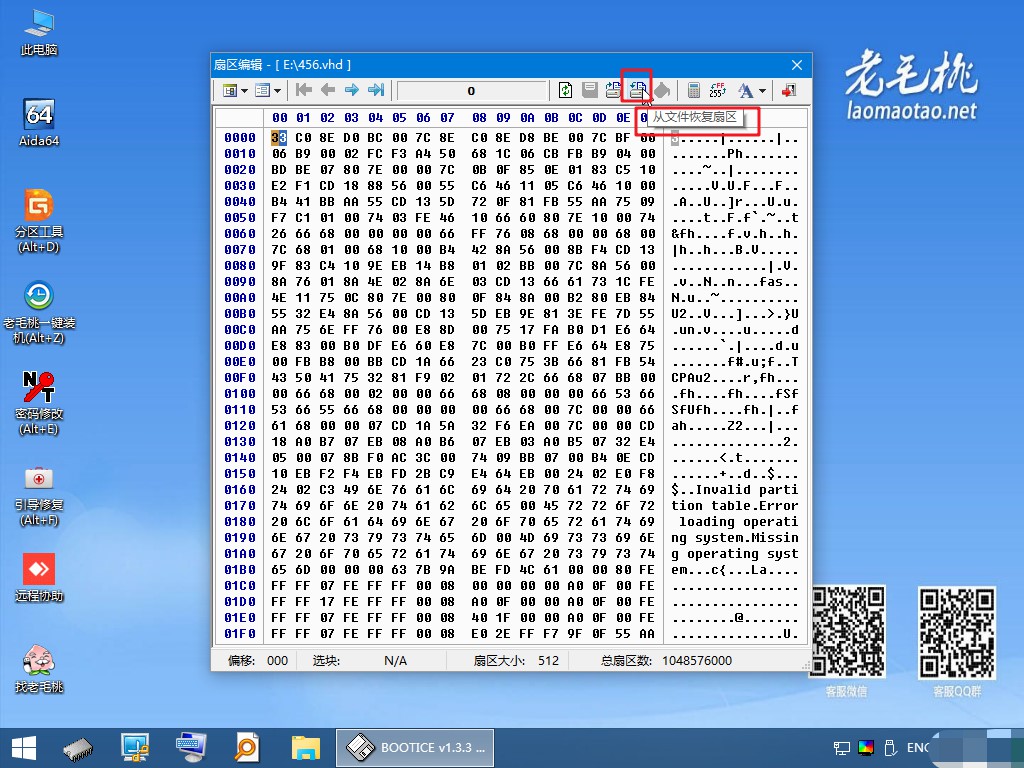Click the 客服微信 QR code image

coord(848,632)
